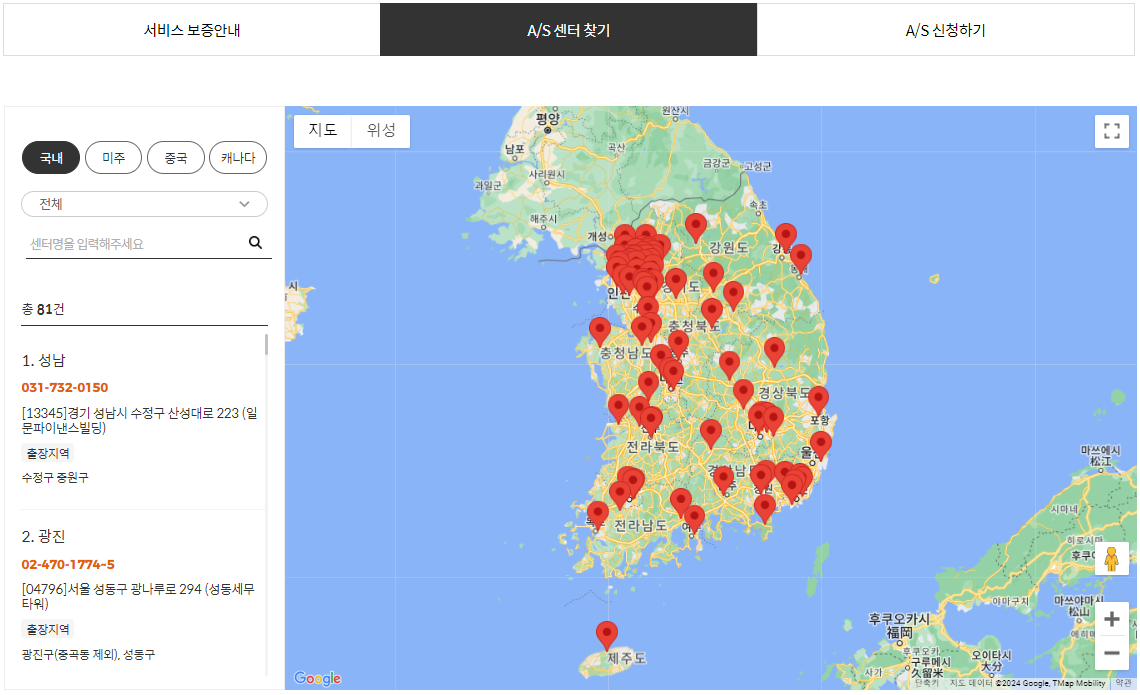1140x695 pixels.
Task: Click the 광진구(중곡동 제외), 성동구 text
Action: 88,654
